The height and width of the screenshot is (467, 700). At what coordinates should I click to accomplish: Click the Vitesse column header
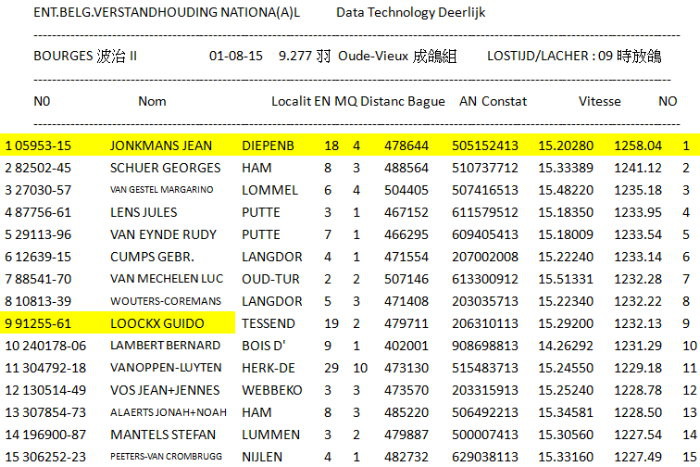(x=599, y=101)
